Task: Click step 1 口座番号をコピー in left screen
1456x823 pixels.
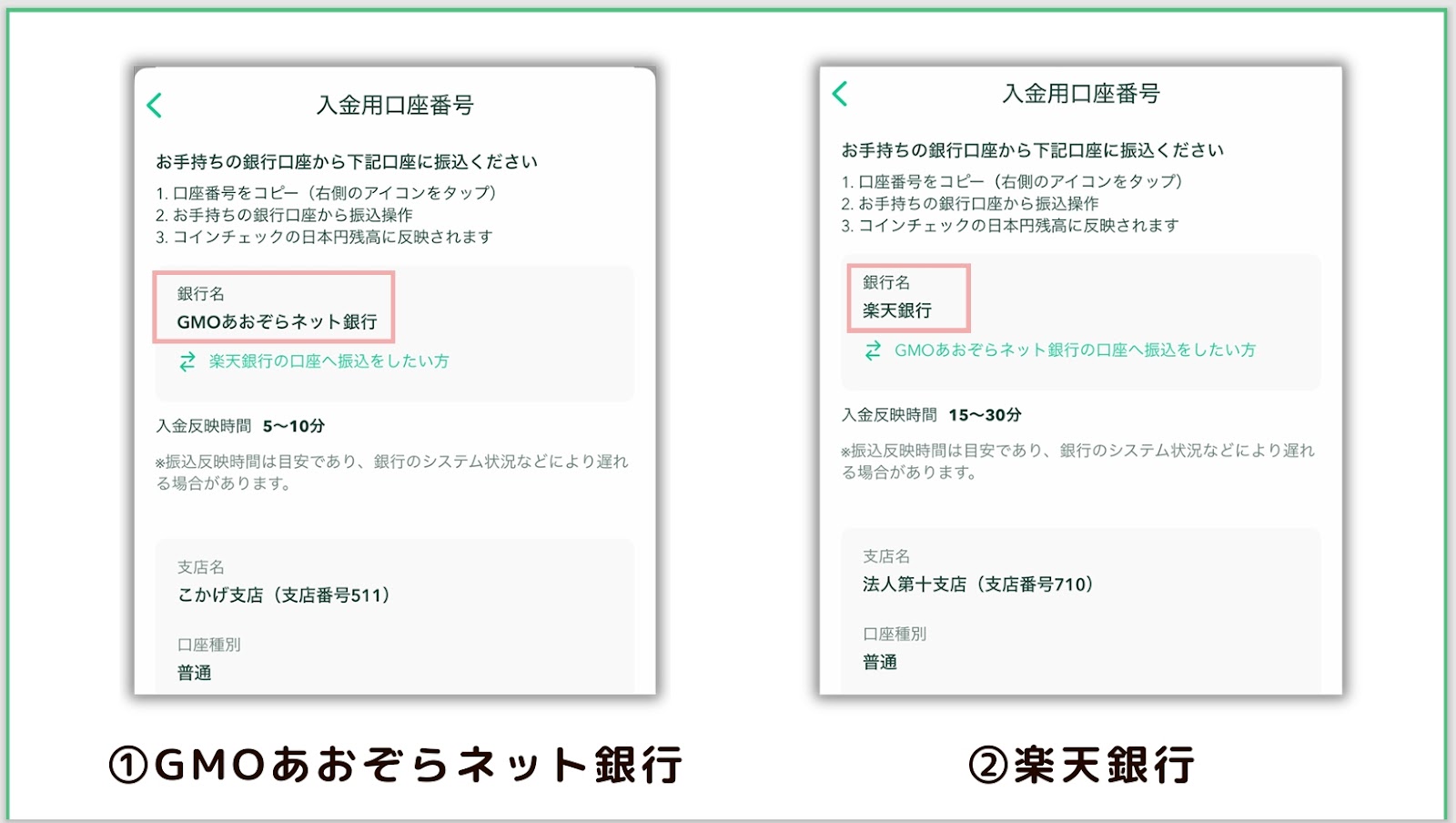Action: tap(326, 193)
